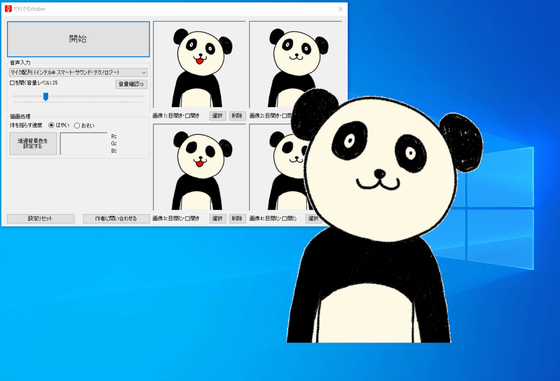Click the だれでもVtuber app icon in title bar
Image resolution: width=560 pixels, height=381 pixels.
[x=8, y=9]
